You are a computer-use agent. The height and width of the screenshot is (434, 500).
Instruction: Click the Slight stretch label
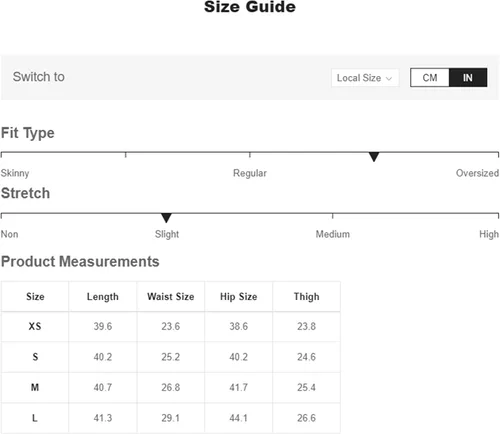[167, 234]
